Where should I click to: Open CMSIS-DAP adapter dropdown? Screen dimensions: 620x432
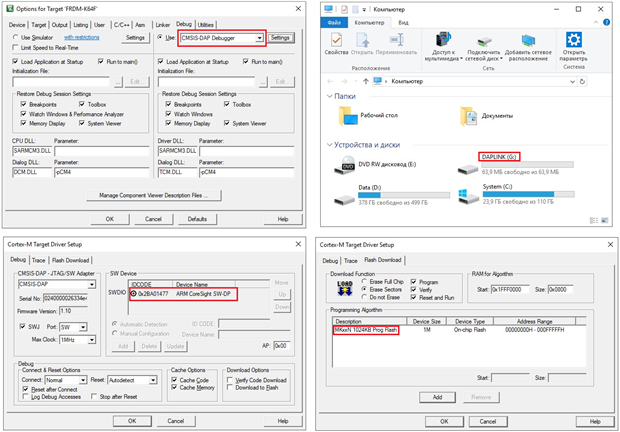(92, 284)
